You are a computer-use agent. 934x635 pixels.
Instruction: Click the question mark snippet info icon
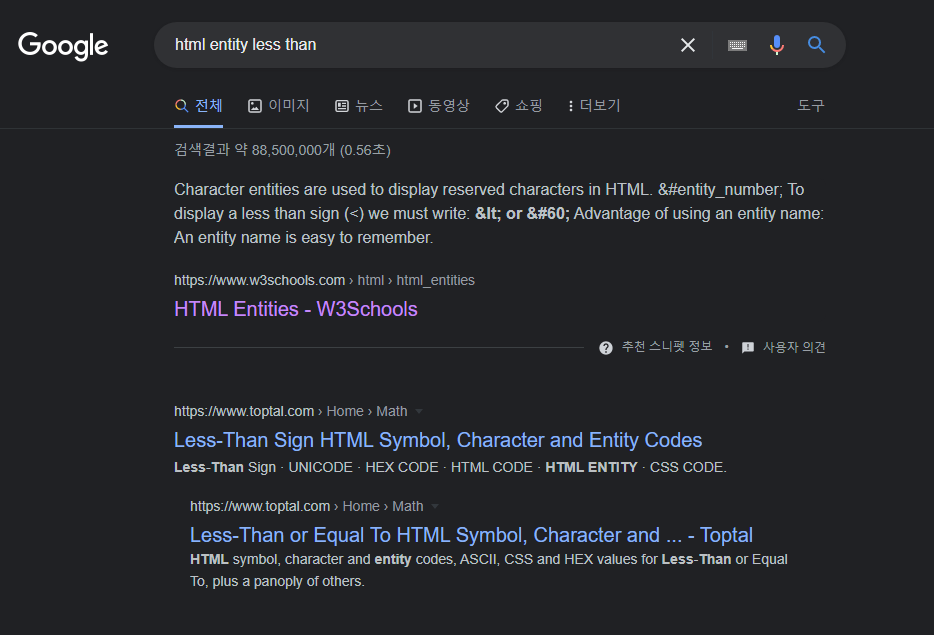coord(606,348)
